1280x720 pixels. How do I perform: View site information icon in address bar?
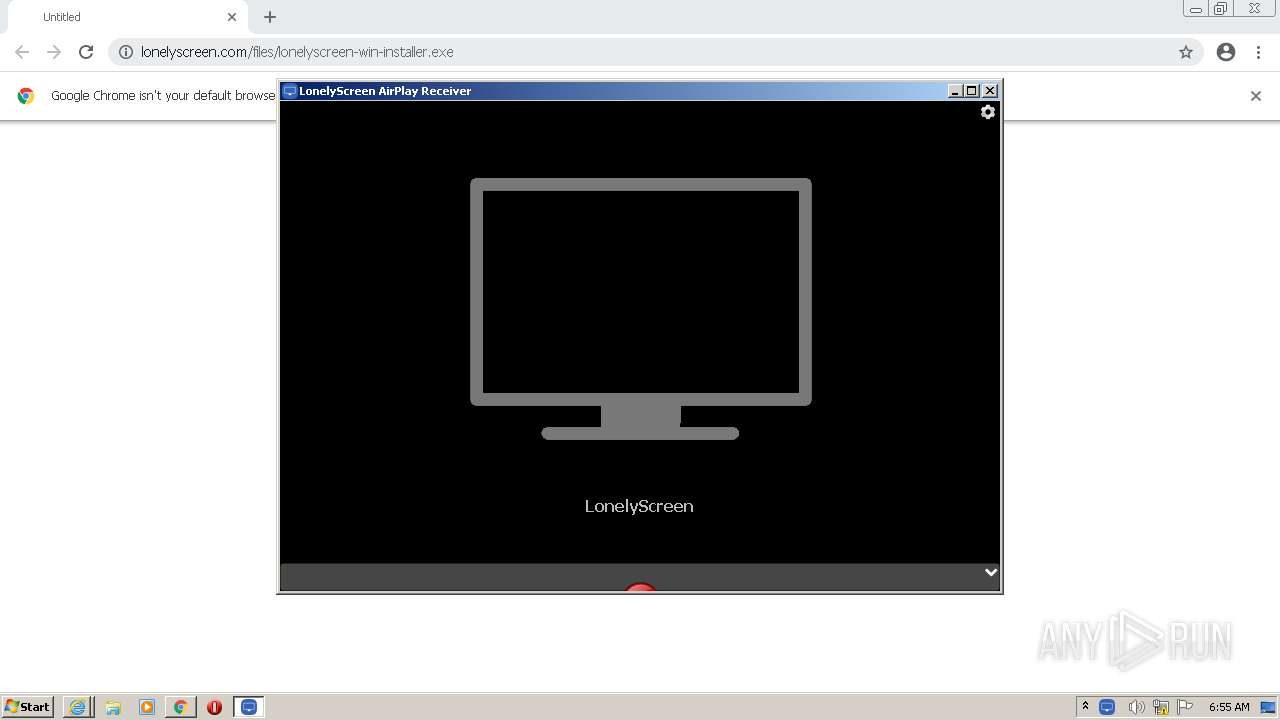[x=126, y=52]
